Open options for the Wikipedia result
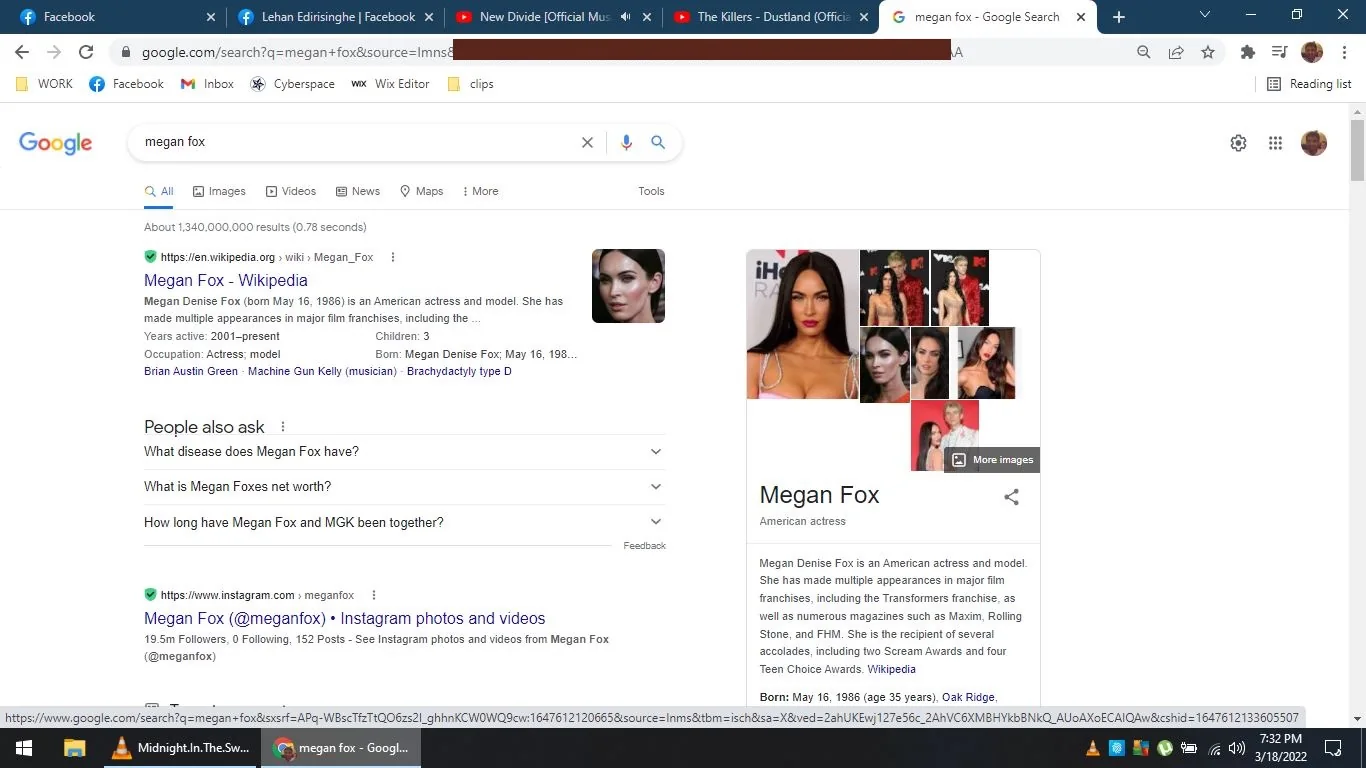Screen dimensions: 1366x768 392,257
